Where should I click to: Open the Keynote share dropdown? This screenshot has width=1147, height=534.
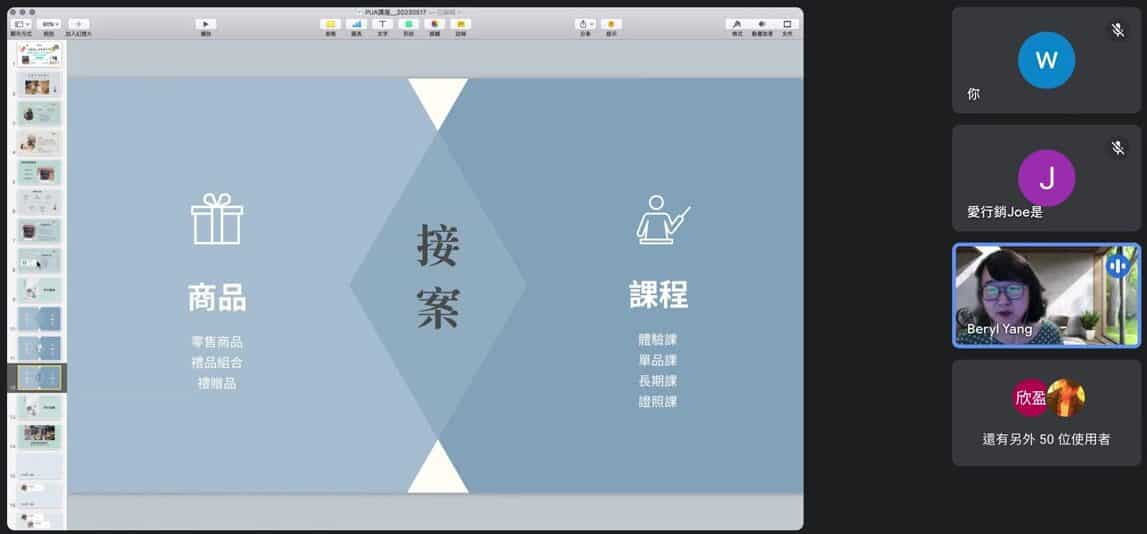[585, 24]
